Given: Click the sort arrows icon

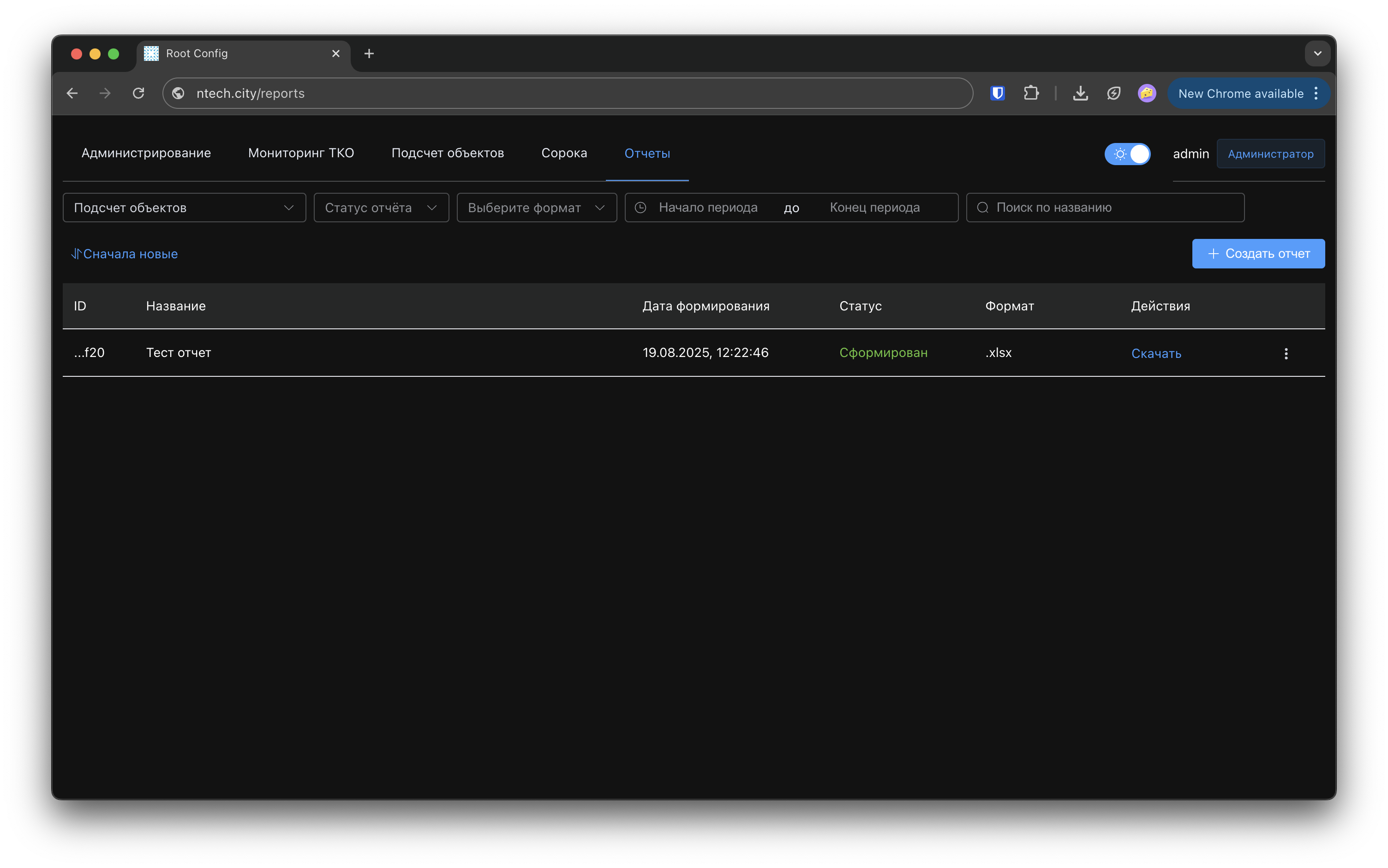Looking at the screenshot, I should click(x=76, y=254).
